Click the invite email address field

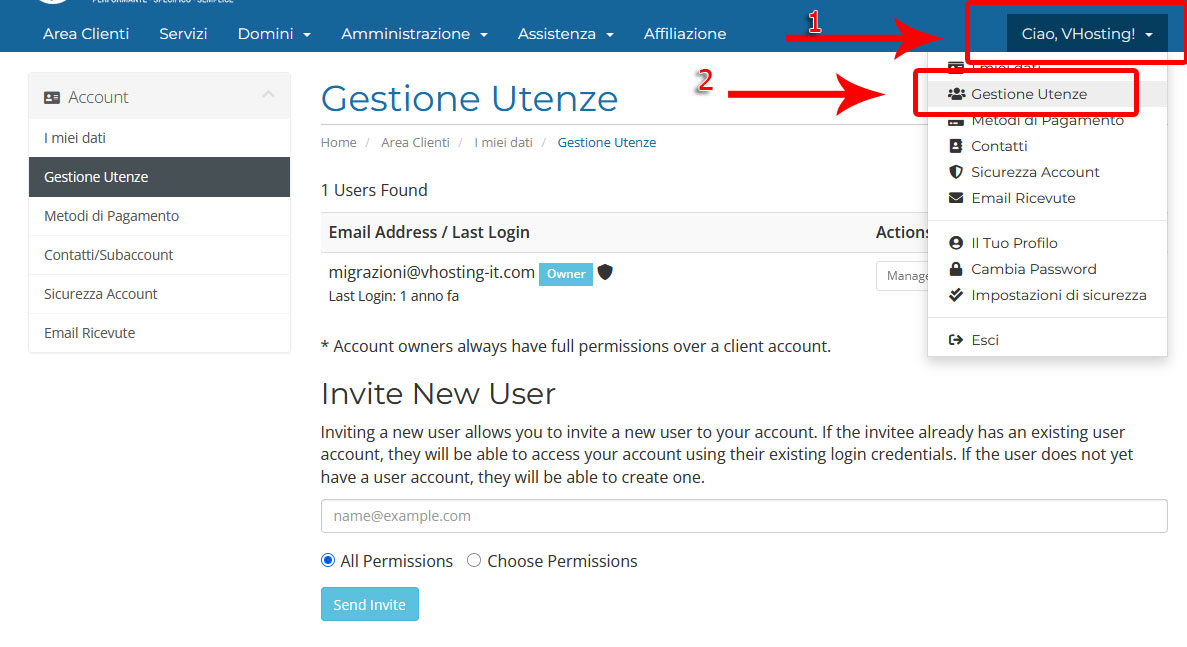(x=743, y=516)
